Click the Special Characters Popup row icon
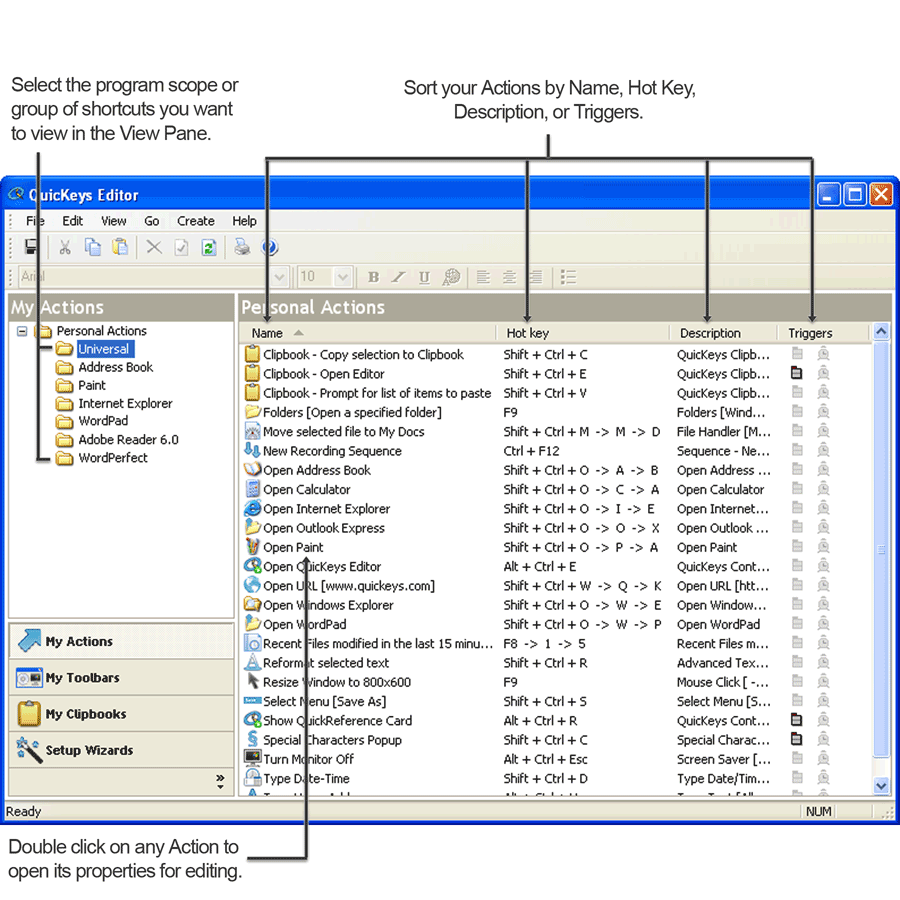Viewport: 900px width, 900px height. coord(252,739)
